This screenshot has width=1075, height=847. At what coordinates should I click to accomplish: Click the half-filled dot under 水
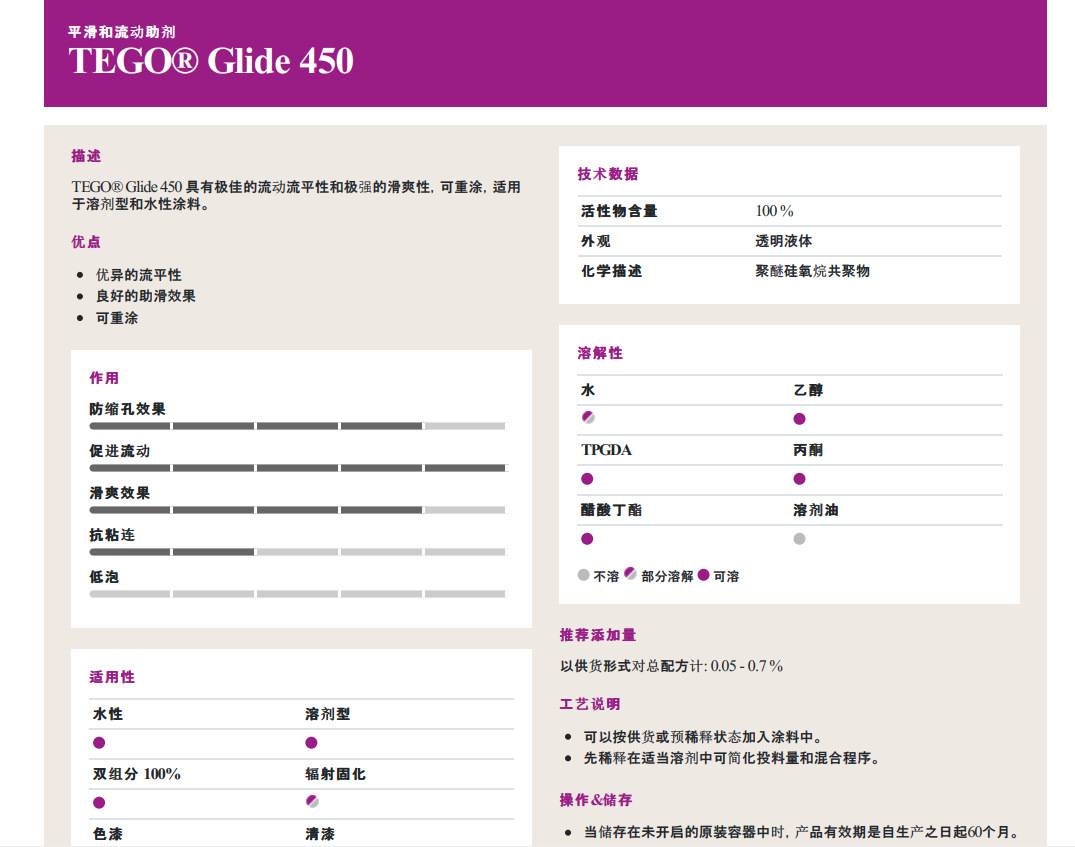click(588, 418)
